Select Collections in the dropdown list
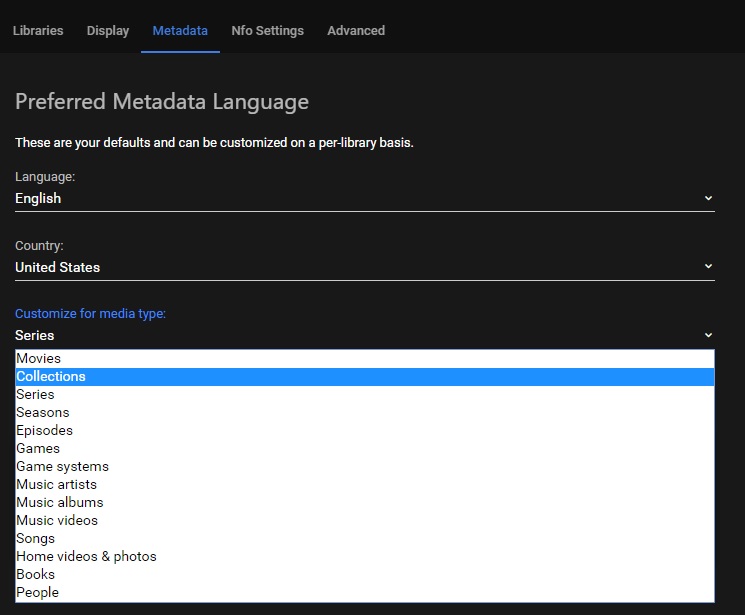 coord(364,376)
